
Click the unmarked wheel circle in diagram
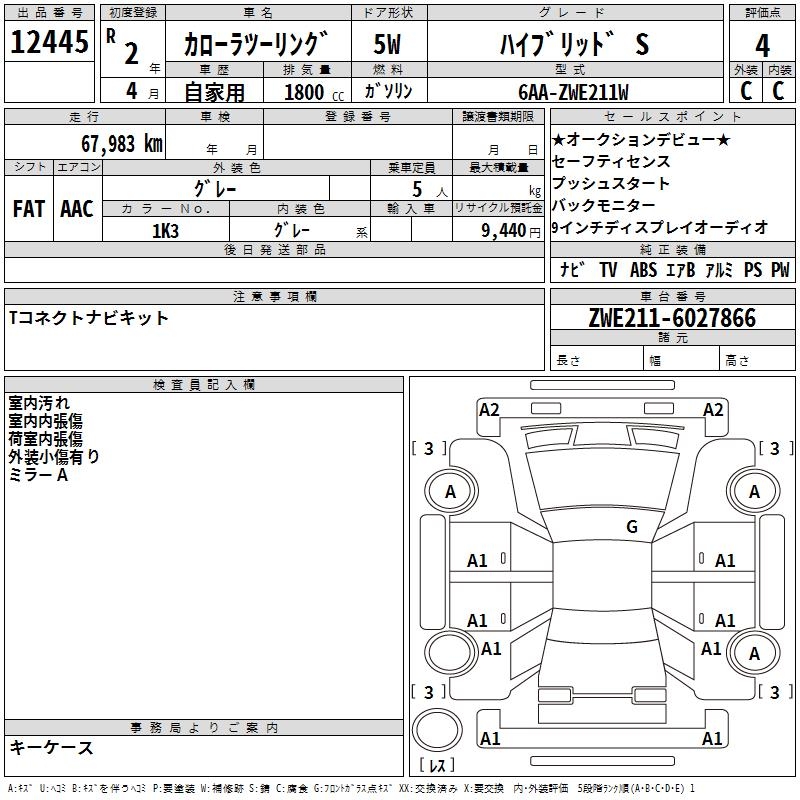coord(451,652)
